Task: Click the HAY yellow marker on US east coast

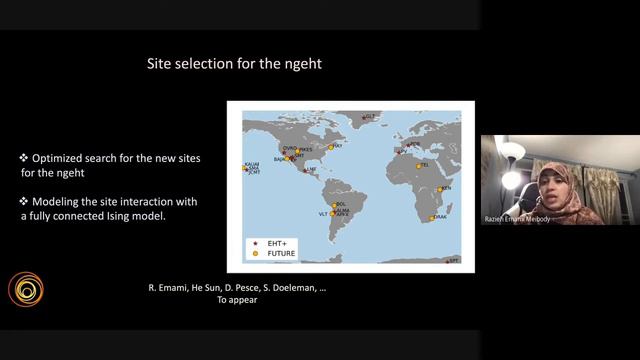Action: coord(331,147)
